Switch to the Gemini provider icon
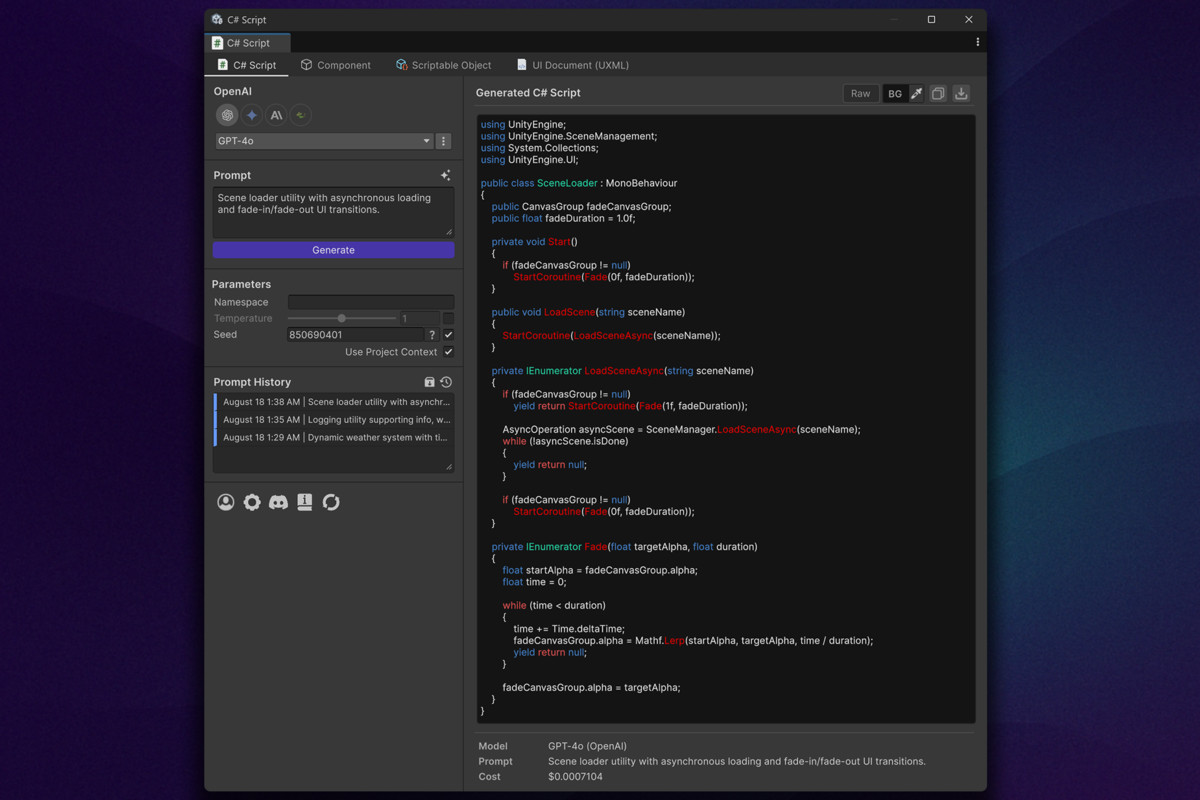The height and width of the screenshot is (800, 1200). click(x=251, y=115)
